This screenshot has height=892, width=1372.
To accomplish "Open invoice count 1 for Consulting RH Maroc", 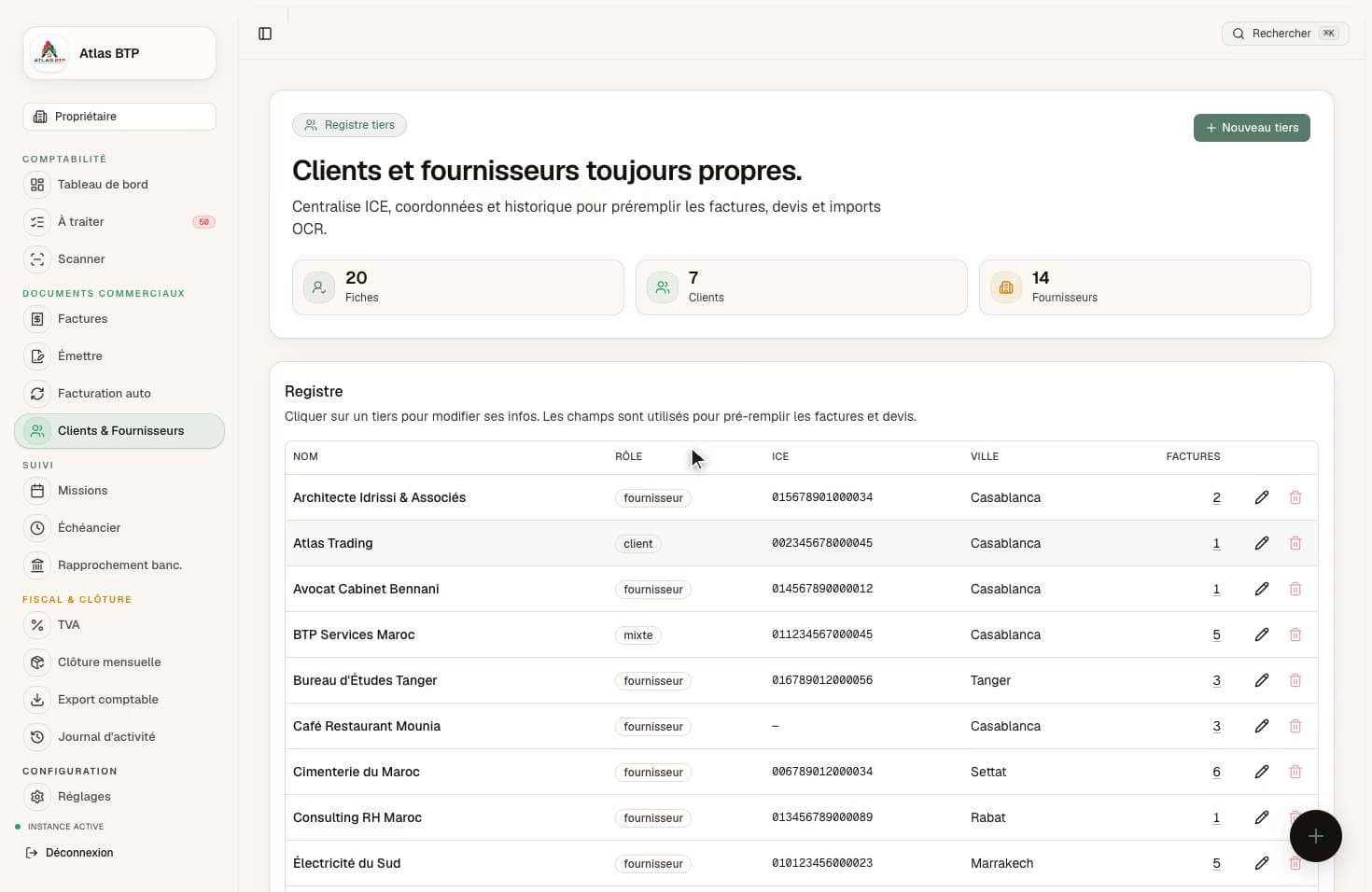I will pyautogui.click(x=1216, y=817).
